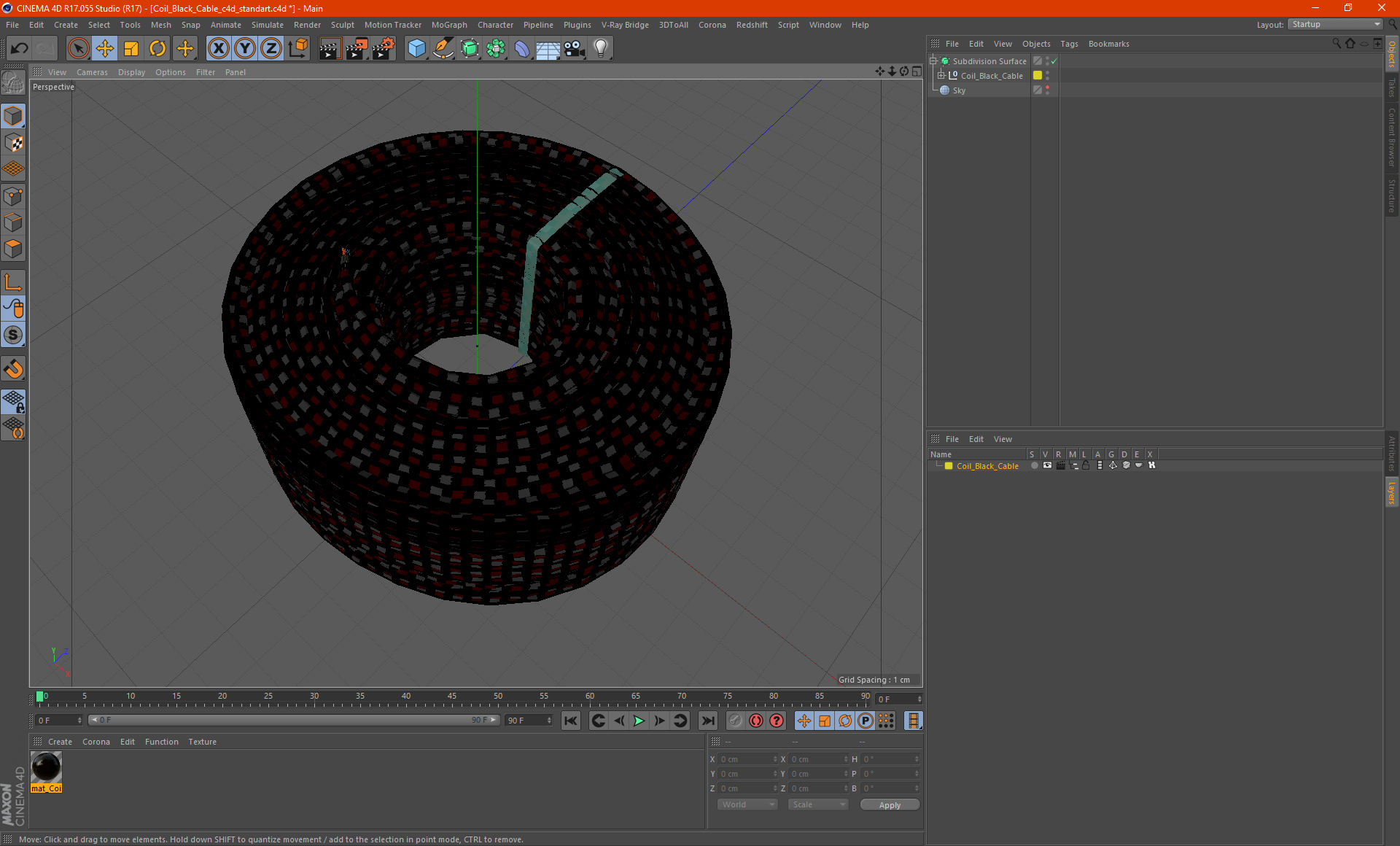The image size is (1400, 846).
Task: Go to start of animation
Action: point(571,721)
